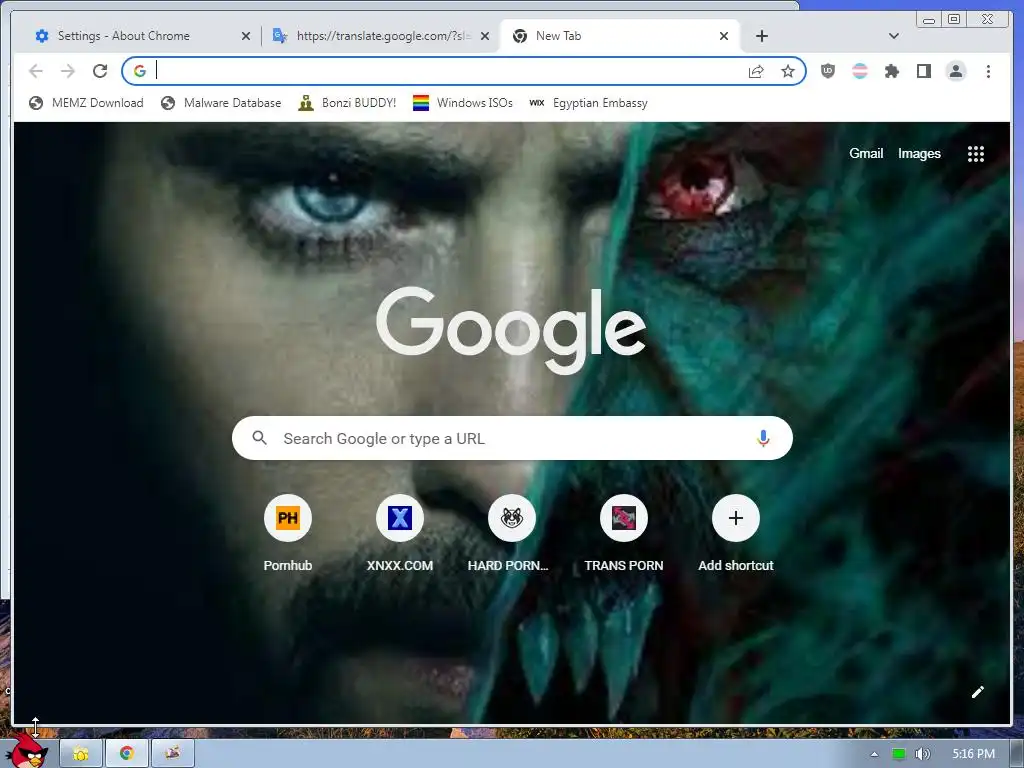Click the Google logo on the page
Viewport: 1024px width, 768px height.
pyautogui.click(x=511, y=330)
